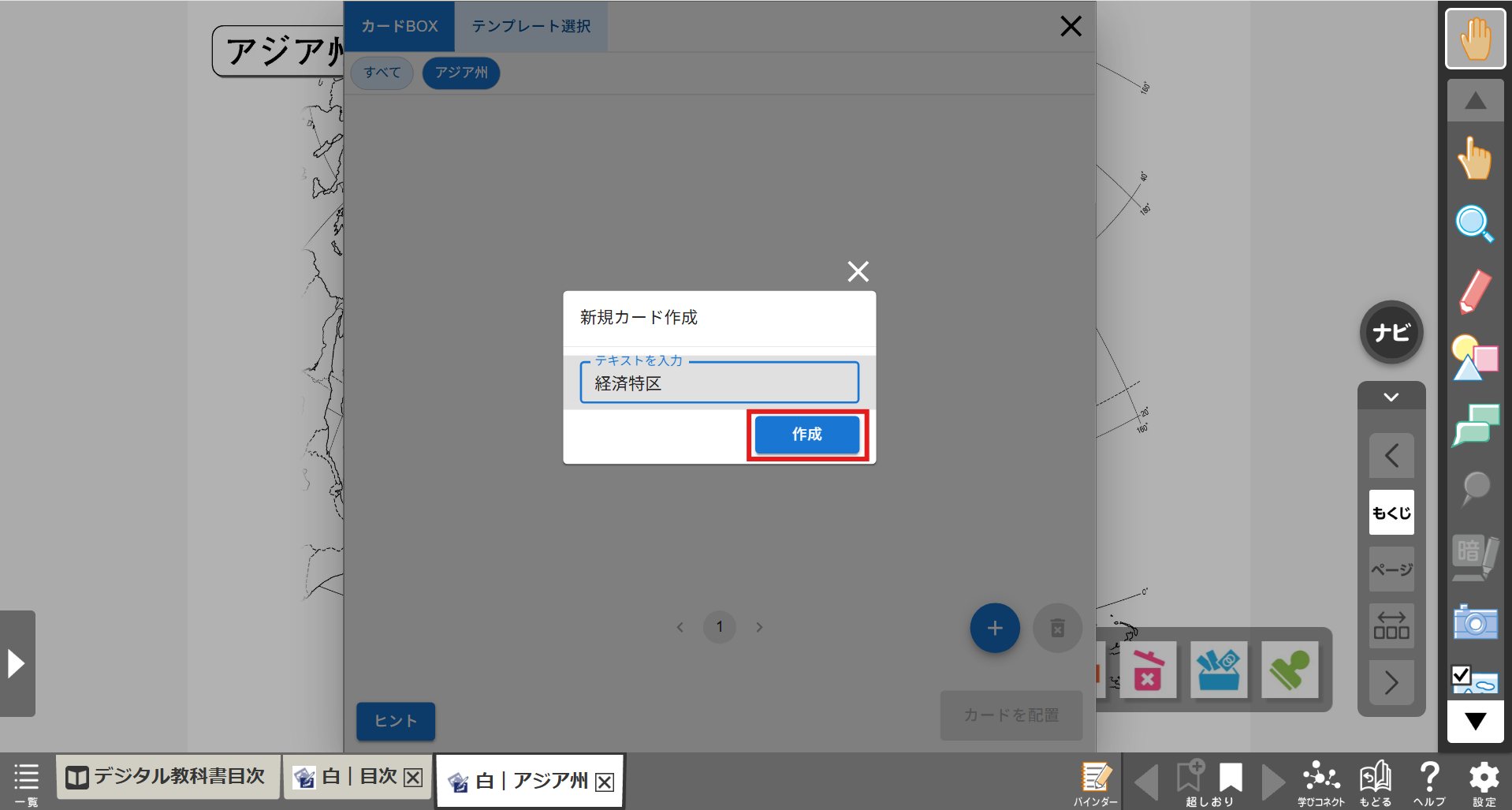This screenshot has height=810, width=1512.
Task: Open the ナビ navigation button
Action: point(1391,332)
